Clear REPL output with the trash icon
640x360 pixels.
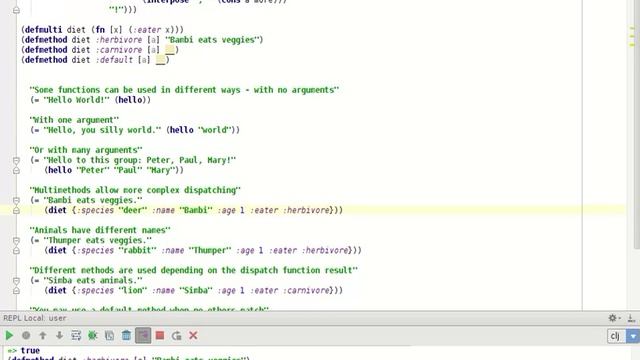(126, 336)
